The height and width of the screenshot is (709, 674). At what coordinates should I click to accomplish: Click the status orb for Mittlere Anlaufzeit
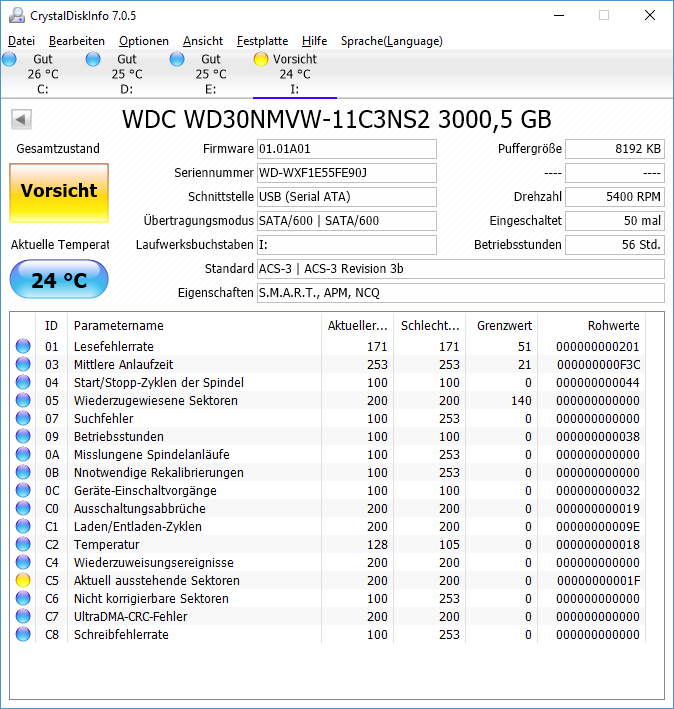pos(23,364)
